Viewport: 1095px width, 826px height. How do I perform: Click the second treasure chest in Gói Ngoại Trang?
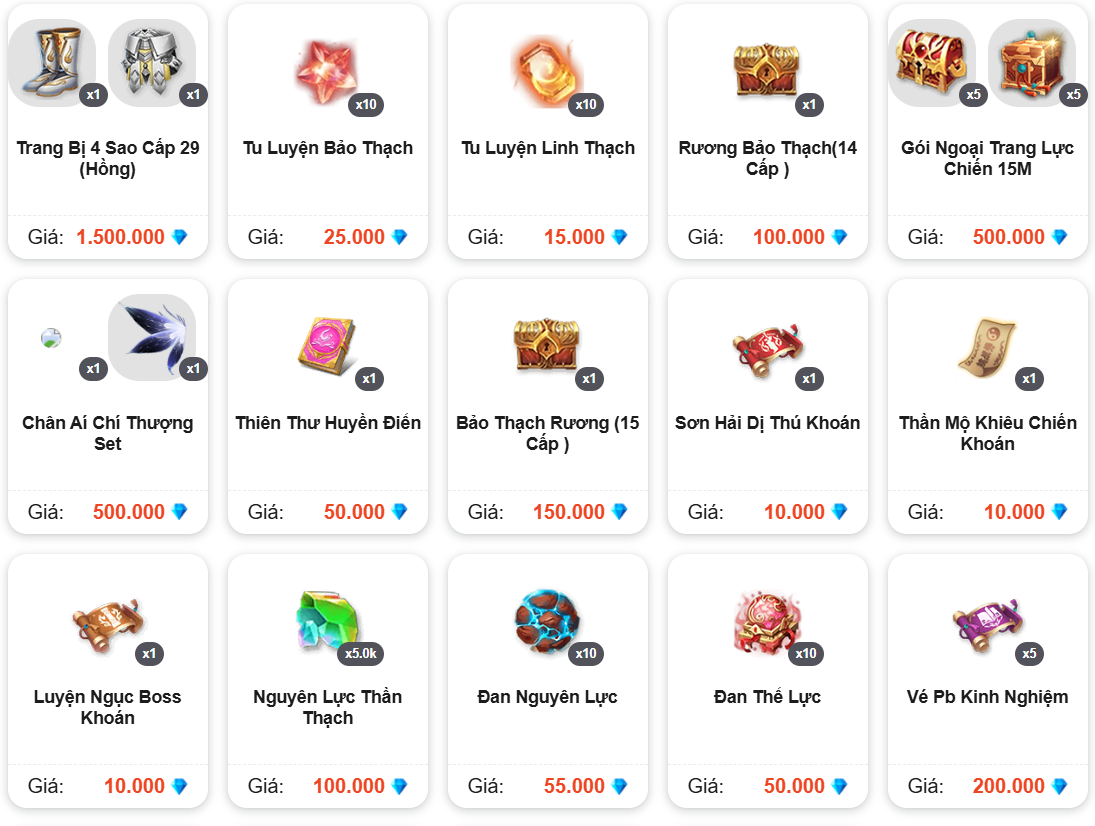[1032, 63]
